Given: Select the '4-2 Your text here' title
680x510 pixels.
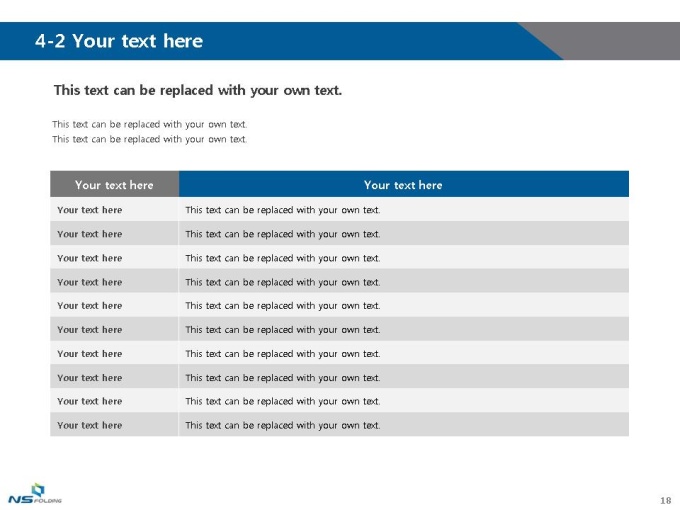Looking at the screenshot, I should point(119,41).
